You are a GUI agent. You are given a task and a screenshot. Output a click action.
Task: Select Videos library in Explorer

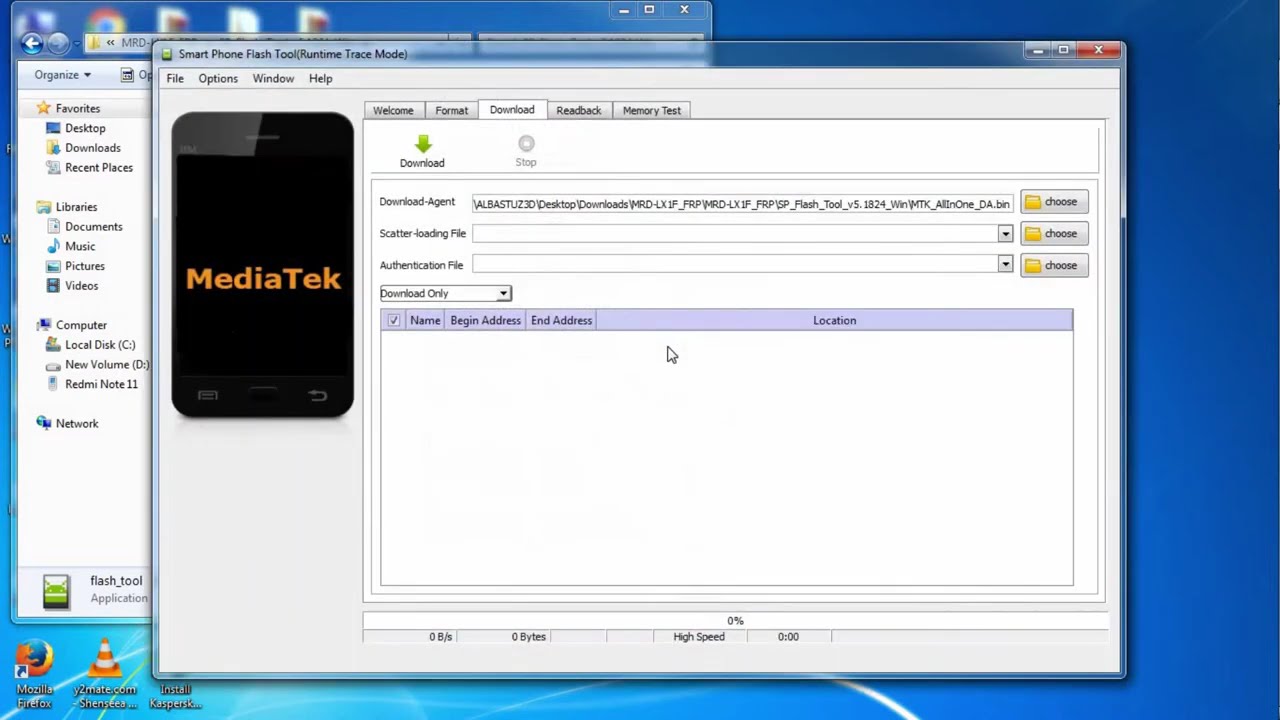pyautogui.click(x=82, y=286)
